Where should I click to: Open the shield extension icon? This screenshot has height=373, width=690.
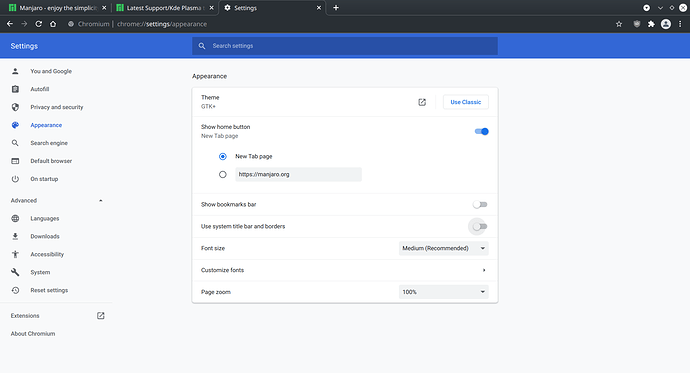[x=637, y=24]
